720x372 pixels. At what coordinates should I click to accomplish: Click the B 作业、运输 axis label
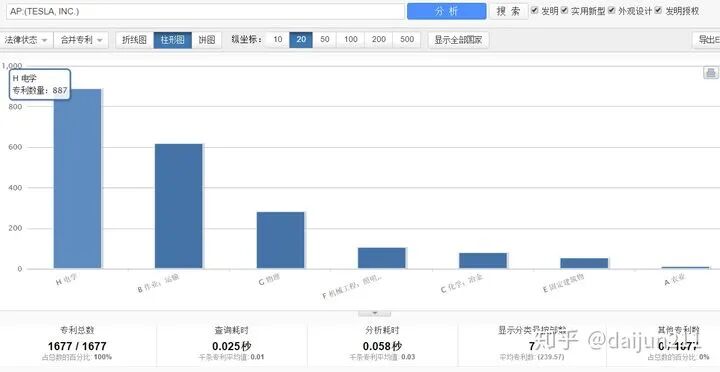click(158, 284)
